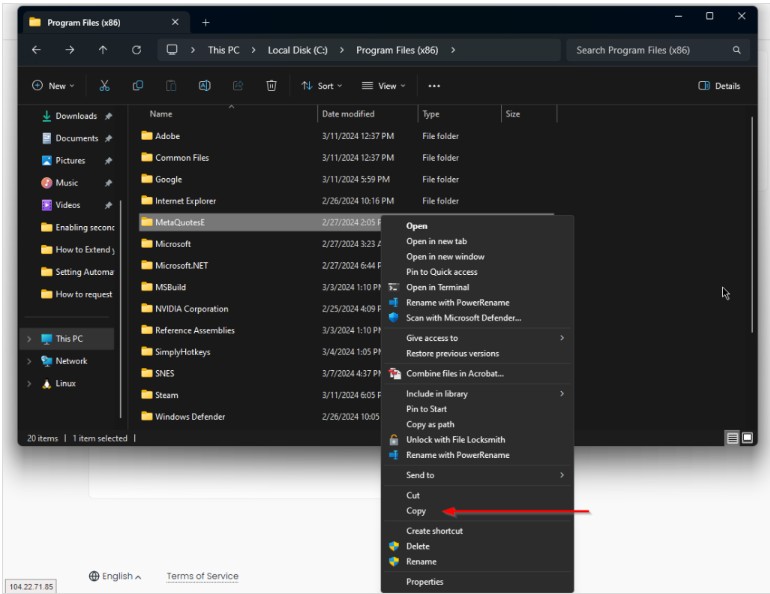Image resolution: width=770 pixels, height=594 pixels.
Task: Go back with the left arrow button
Action: coord(36,50)
